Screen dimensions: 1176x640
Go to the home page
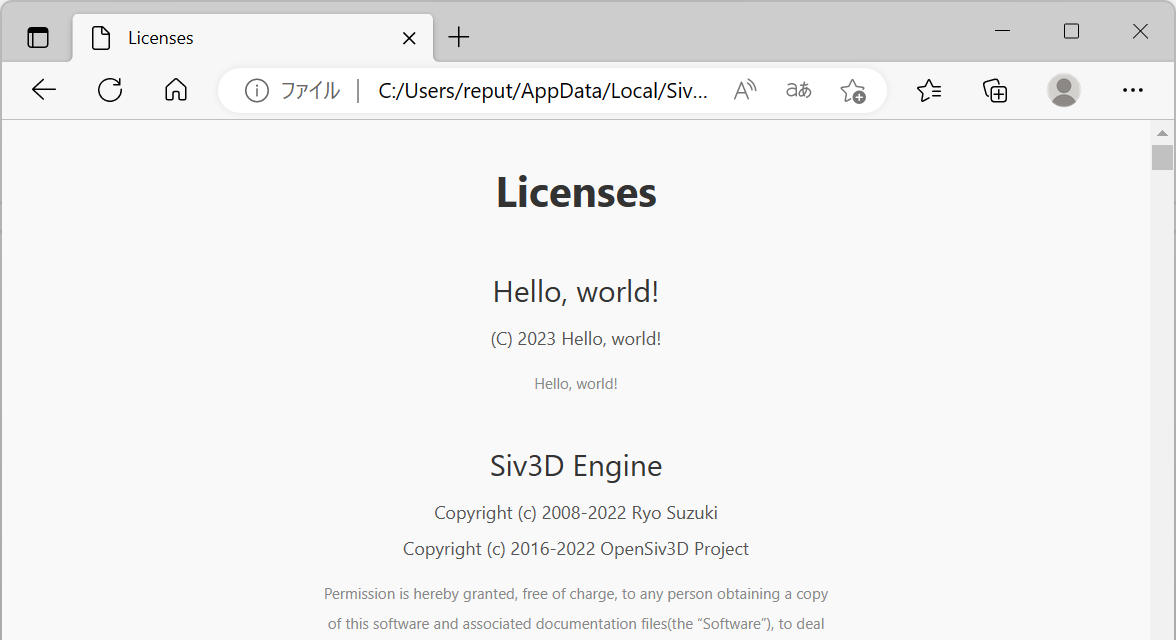tap(176, 90)
